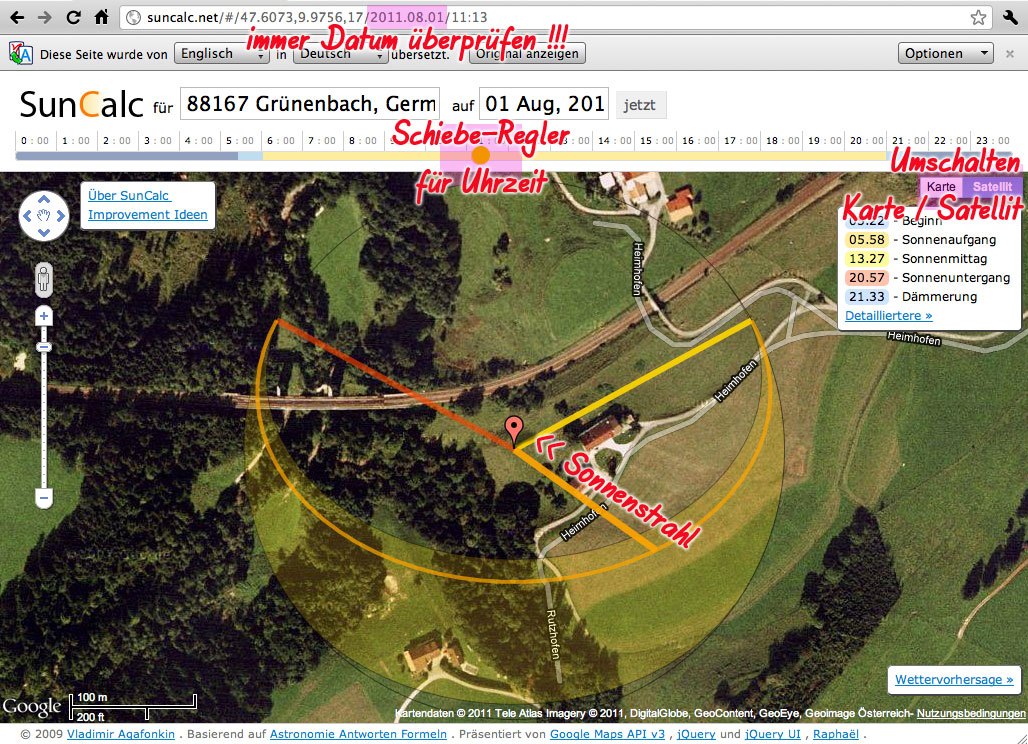This screenshot has height=744, width=1028.
Task: Open the browser wrench settings menu
Action: (x=1010, y=18)
